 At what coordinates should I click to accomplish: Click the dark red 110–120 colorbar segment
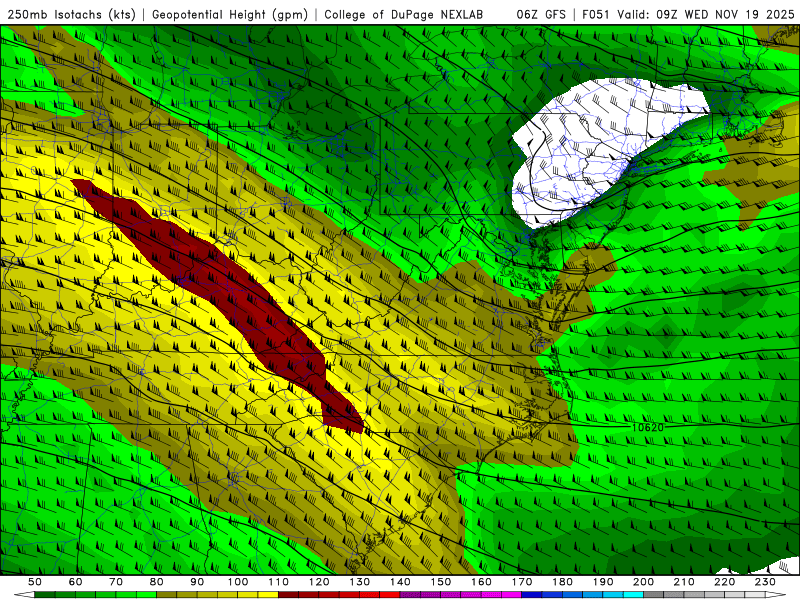pyautogui.click(x=298, y=595)
